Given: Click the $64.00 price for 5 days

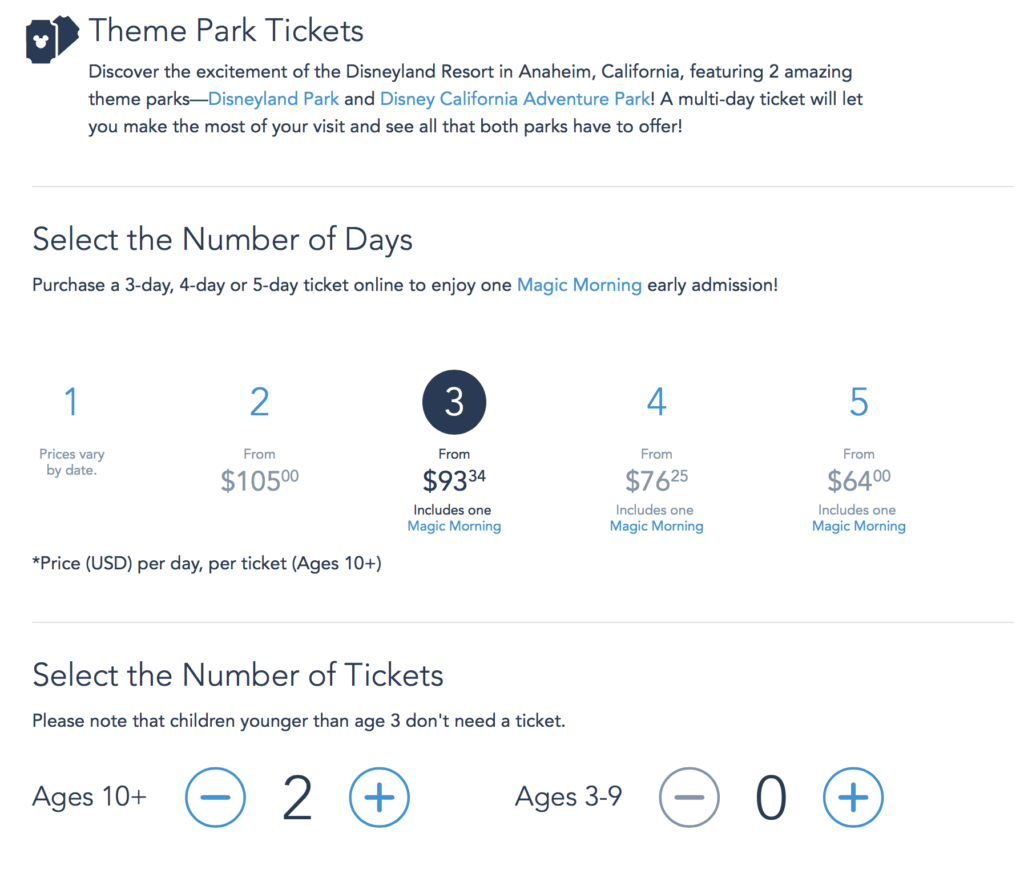Looking at the screenshot, I should click(858, 481).
